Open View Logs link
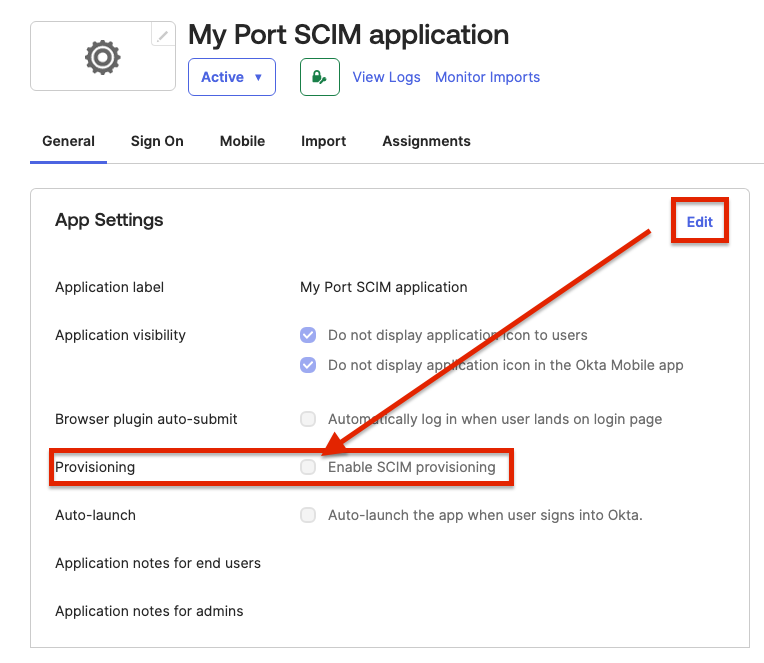764x663 pixels. tap(386, 77)
